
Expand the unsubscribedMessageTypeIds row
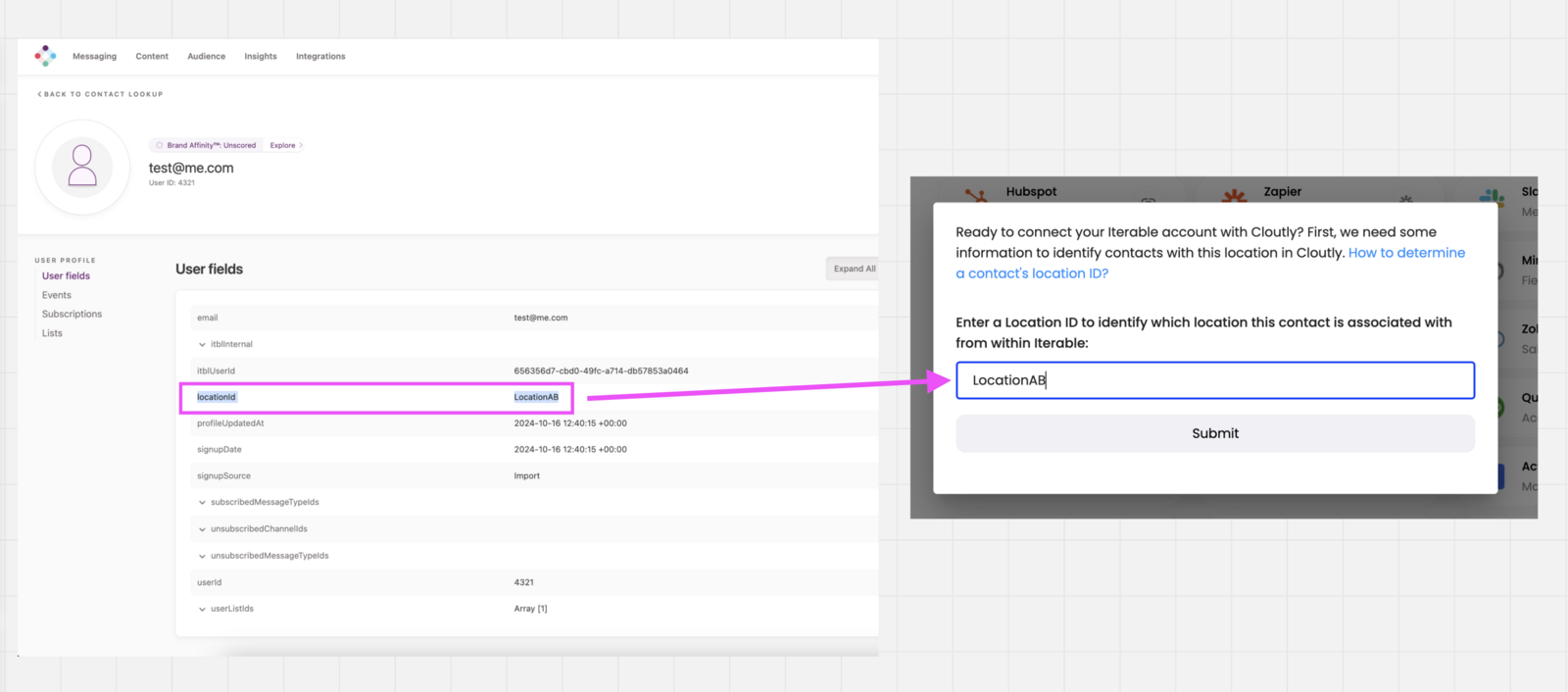[x=203, y=556]
